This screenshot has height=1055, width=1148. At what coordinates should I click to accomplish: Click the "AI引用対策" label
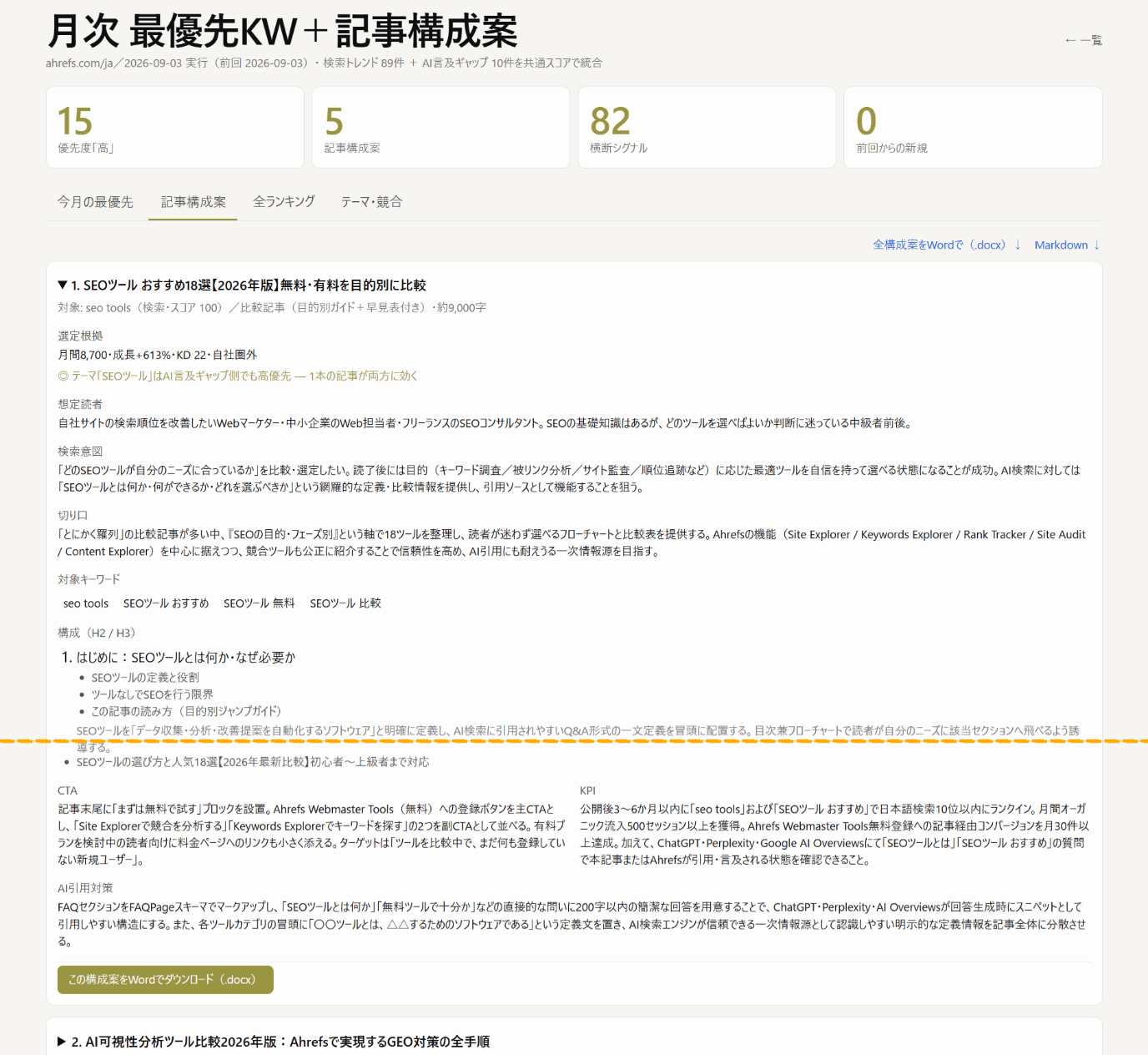coord(85,888)
